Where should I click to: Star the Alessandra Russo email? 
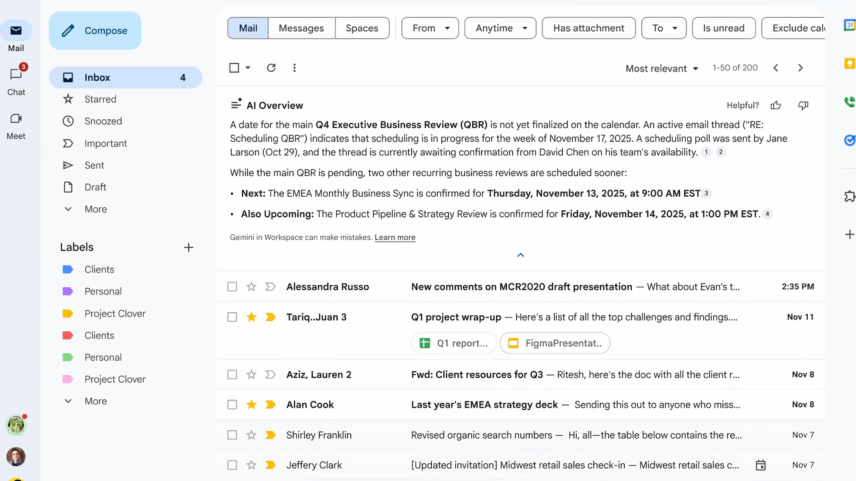click(251, 287)
